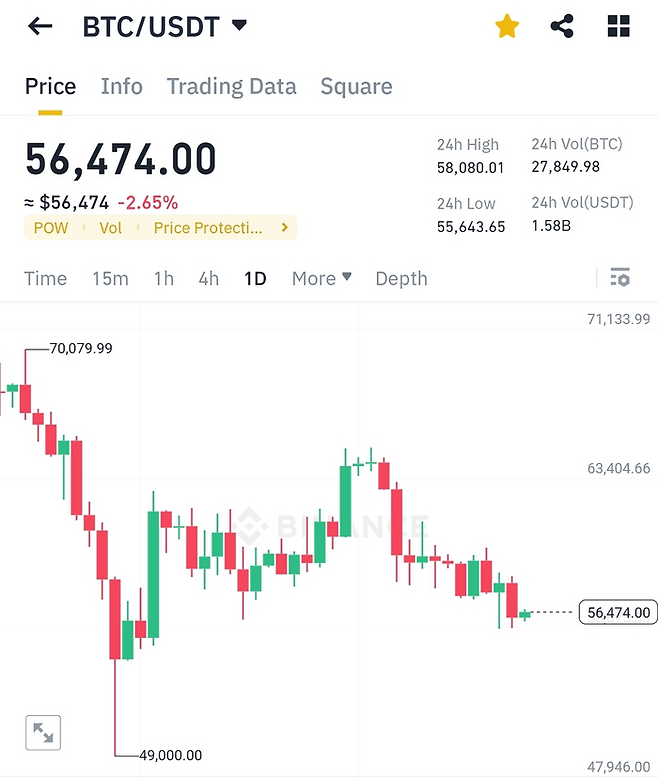Image resolution: width=658 pixels, height=778 pixels.
Task: Select the 1h chart interval
Action: click(164, 278)
